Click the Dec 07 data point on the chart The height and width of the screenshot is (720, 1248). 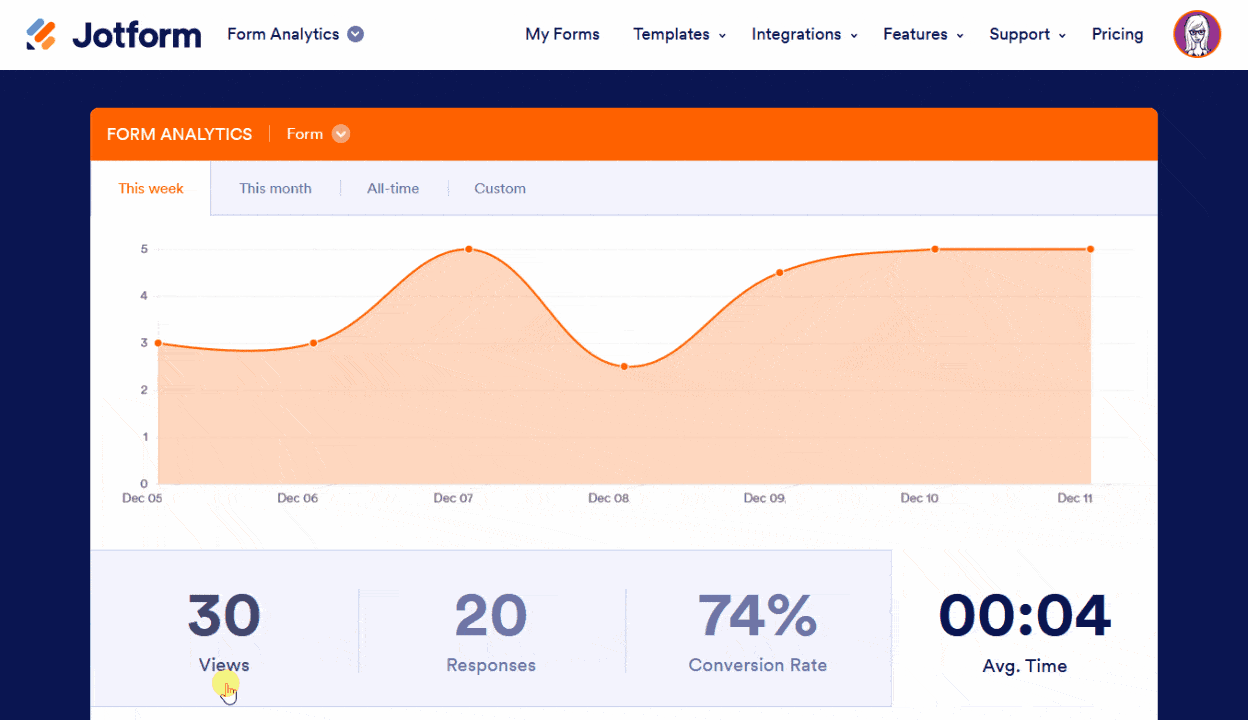pos(468,249)
